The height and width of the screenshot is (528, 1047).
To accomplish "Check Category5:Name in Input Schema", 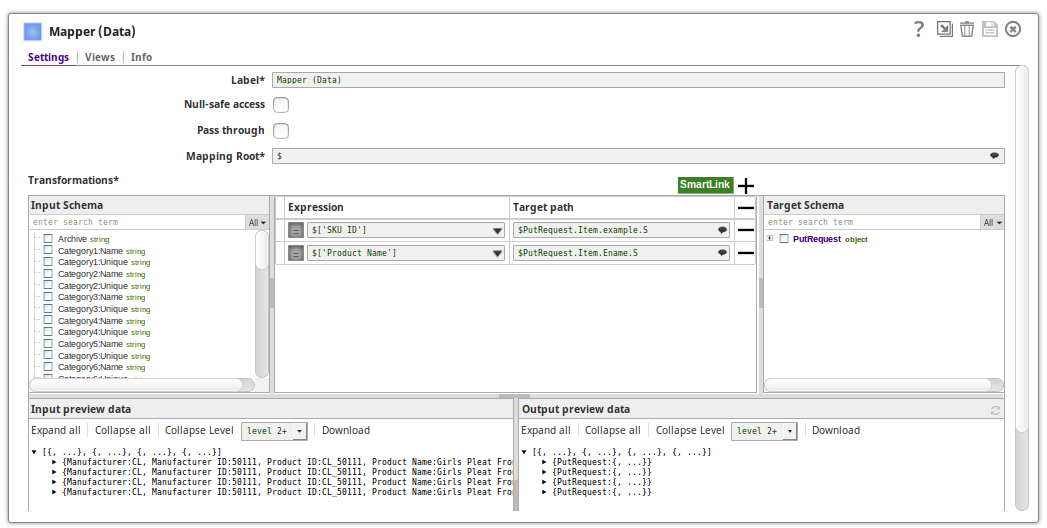I will tap(48, 344).
